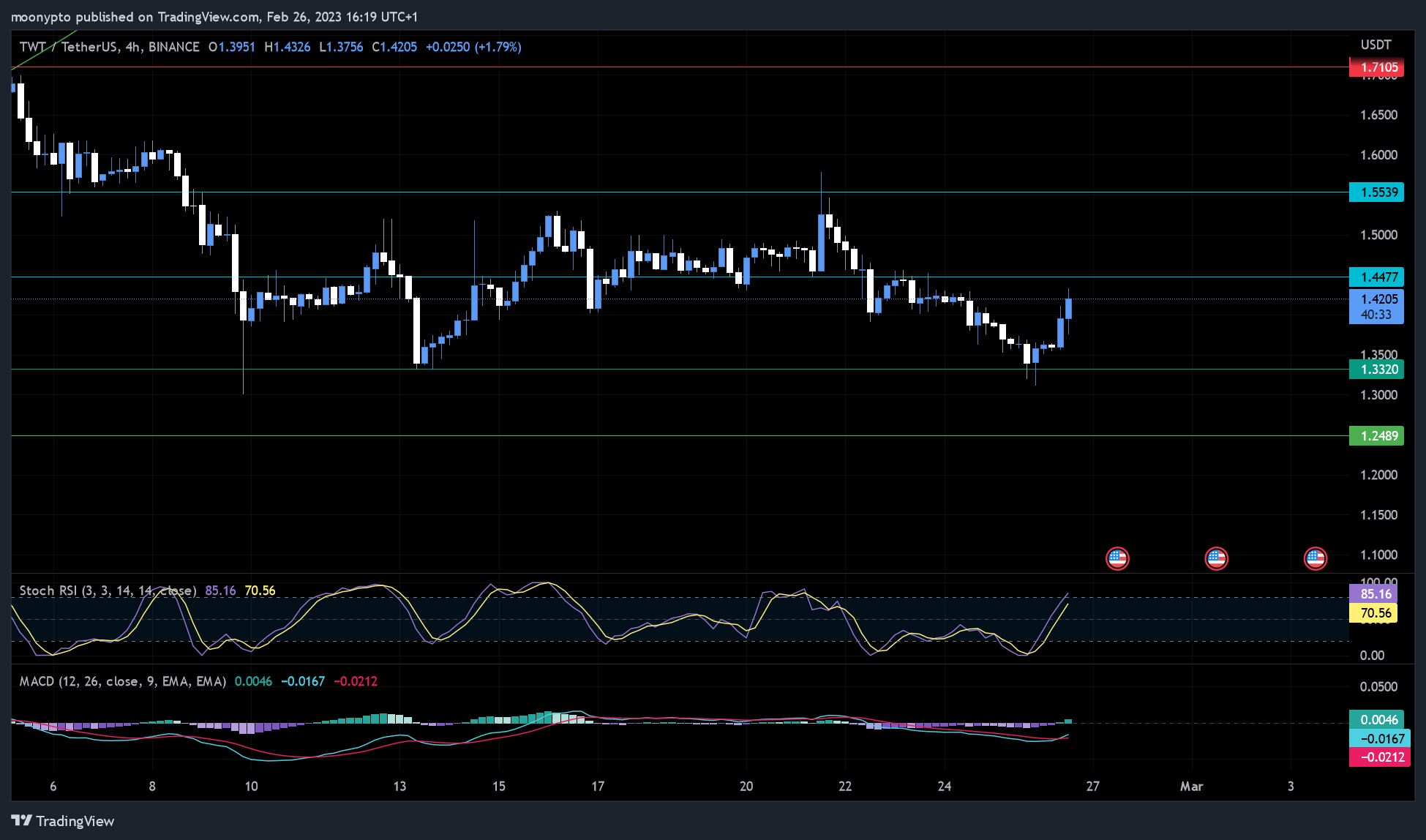Select the 1.7105 red price label

click(x=1376, y=67)
